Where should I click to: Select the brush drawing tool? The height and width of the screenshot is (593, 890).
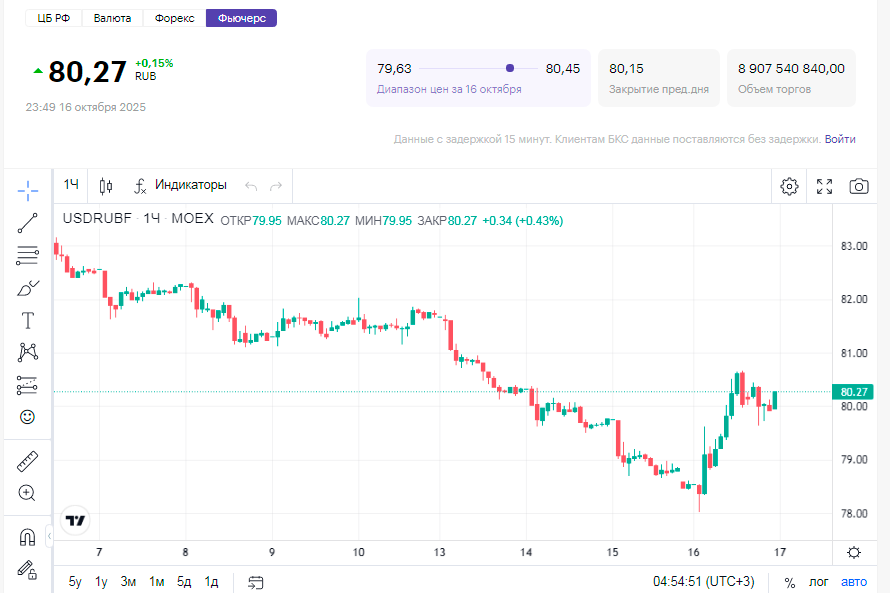28,288
